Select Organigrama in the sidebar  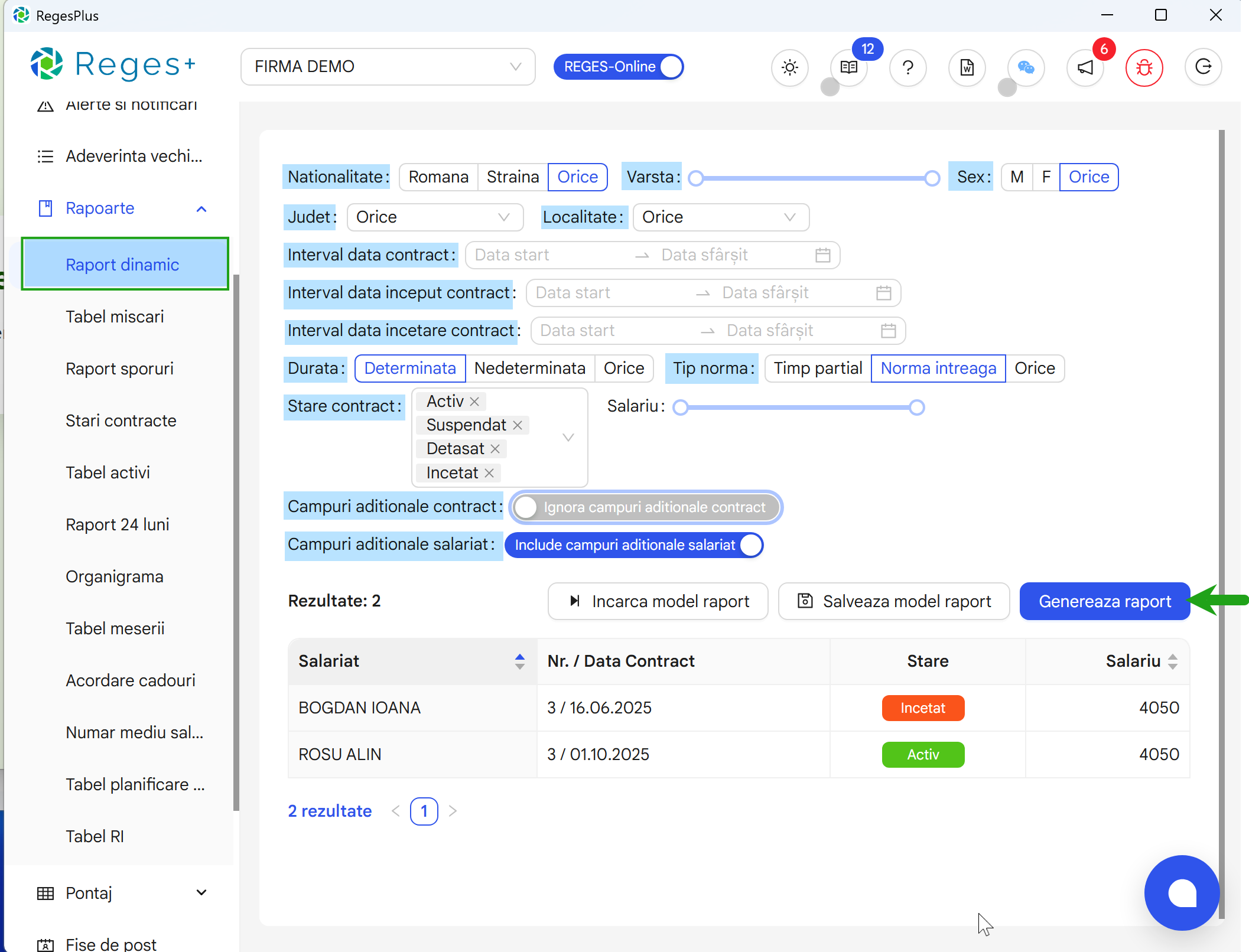click(x=114, y=576)
